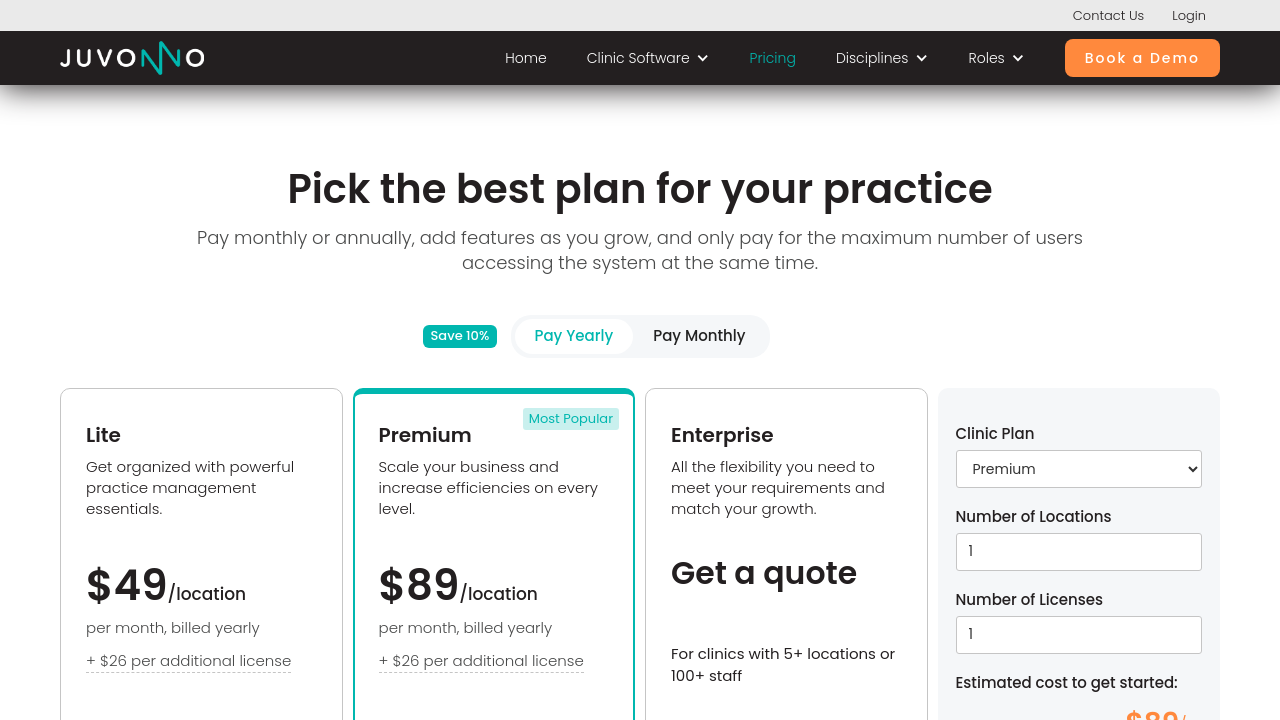Focus the Number of Locations field
Image resolution: width=1280 pixels, height=720 pixels.
[1078, 552]
